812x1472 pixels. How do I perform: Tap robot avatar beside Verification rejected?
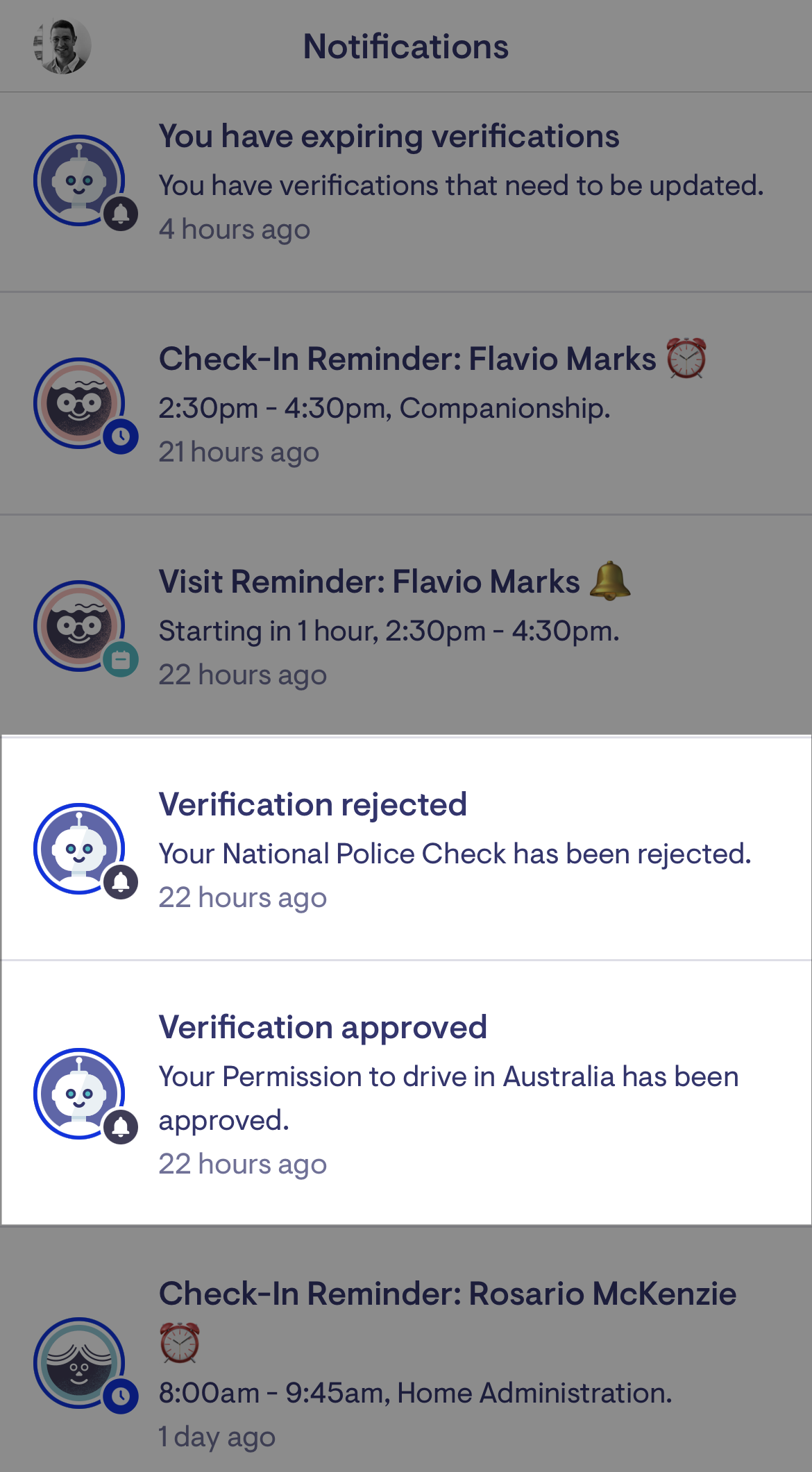(x=79, y=848)
